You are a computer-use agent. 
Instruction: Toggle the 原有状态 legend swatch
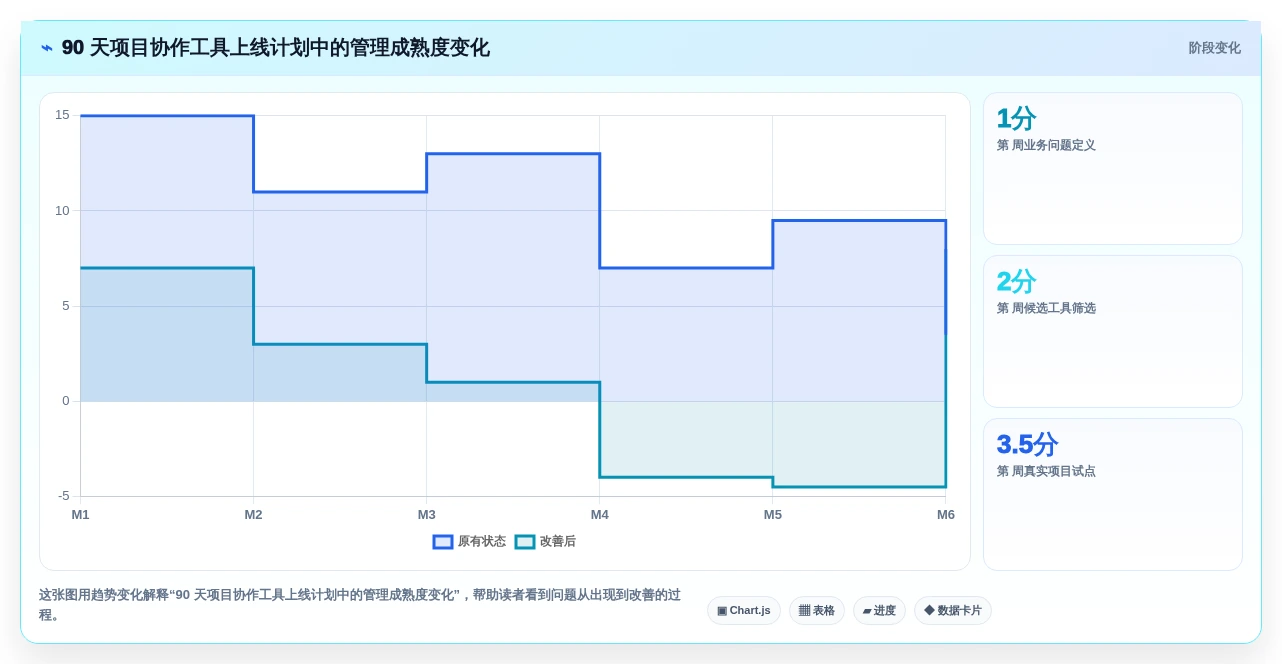pyautogui.click(x=443, y=542)
